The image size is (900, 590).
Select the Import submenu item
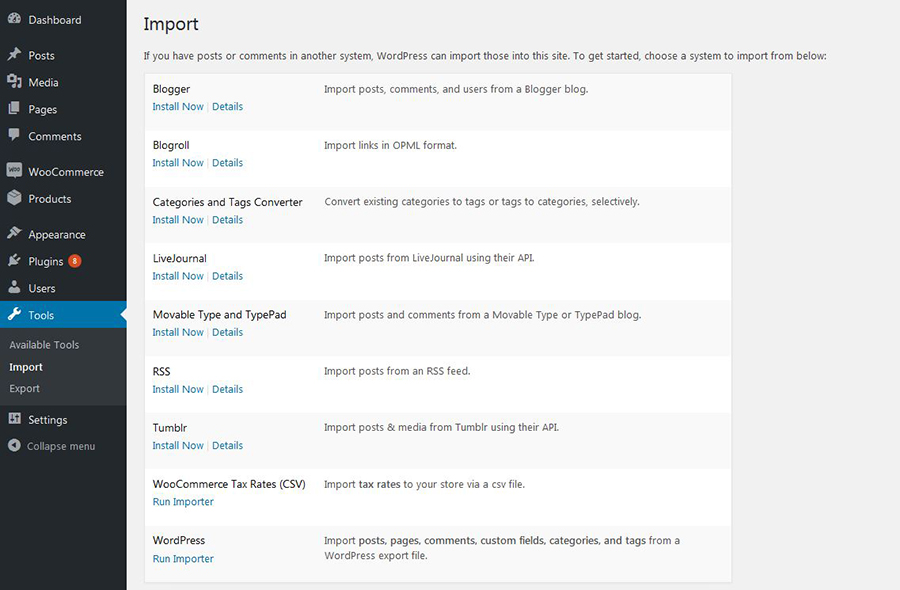[x=26, y=367]
